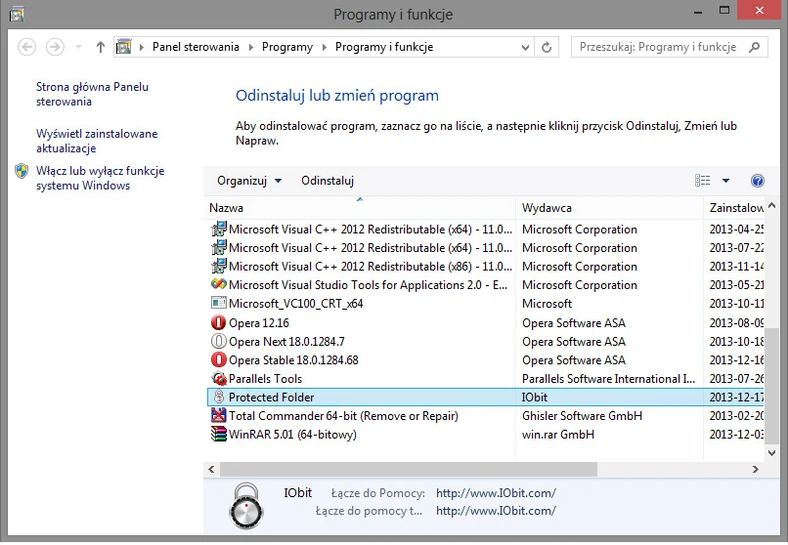Expand the view options dropdown arrow

click(726, 181)
